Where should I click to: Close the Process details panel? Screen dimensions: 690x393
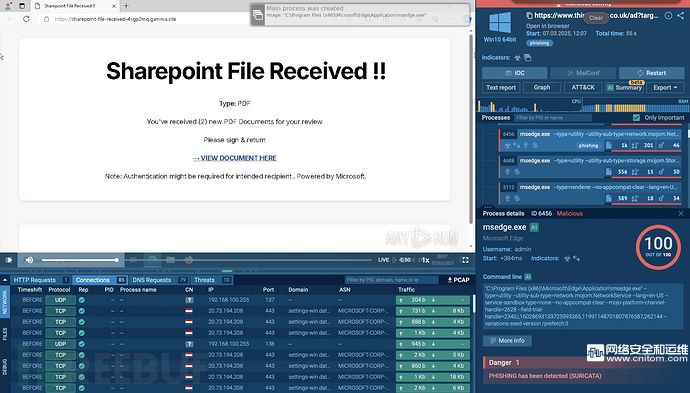point(681,213)
